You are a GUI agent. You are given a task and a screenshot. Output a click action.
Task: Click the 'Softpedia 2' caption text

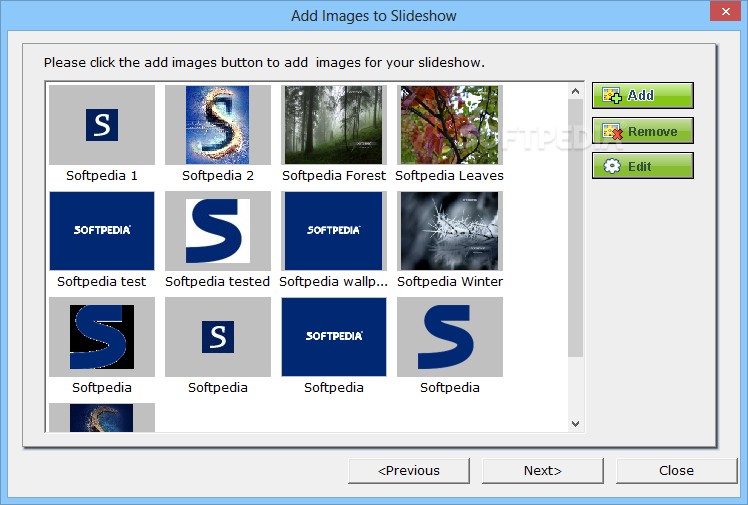coord(218,175)
